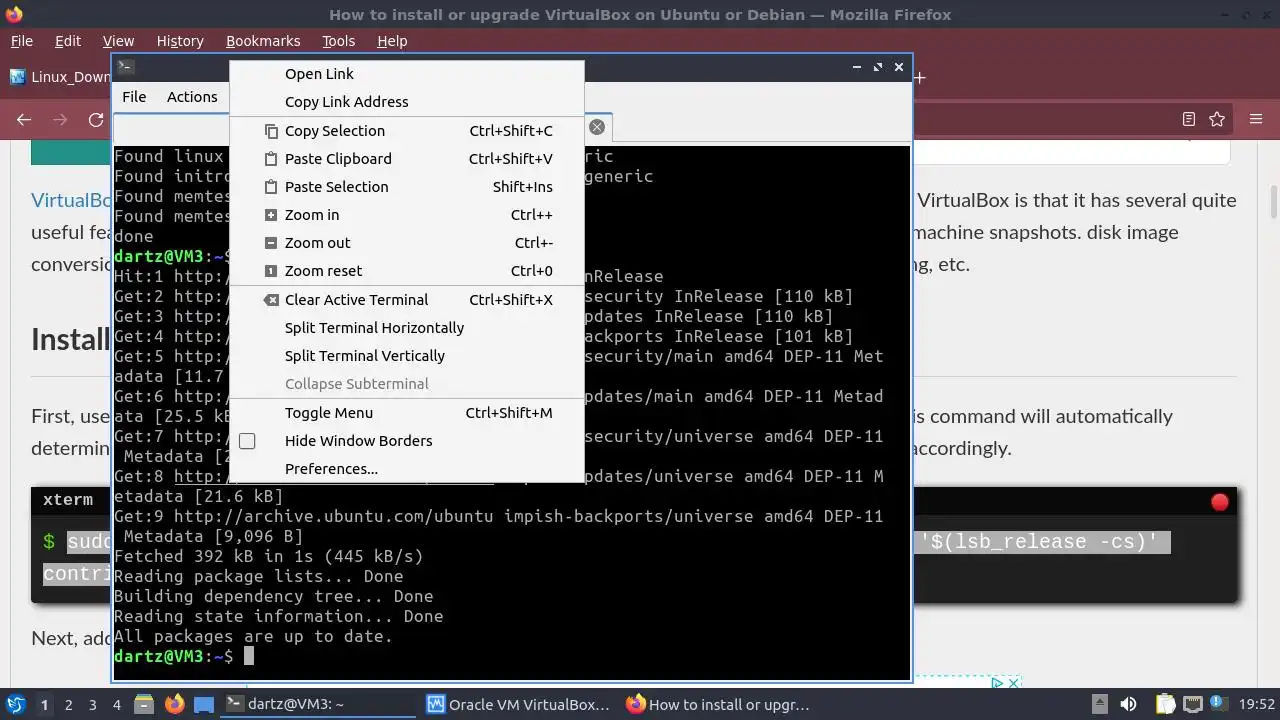
Task: Choose Split Terminal Horizontally
Action: (x=406, y=328)
